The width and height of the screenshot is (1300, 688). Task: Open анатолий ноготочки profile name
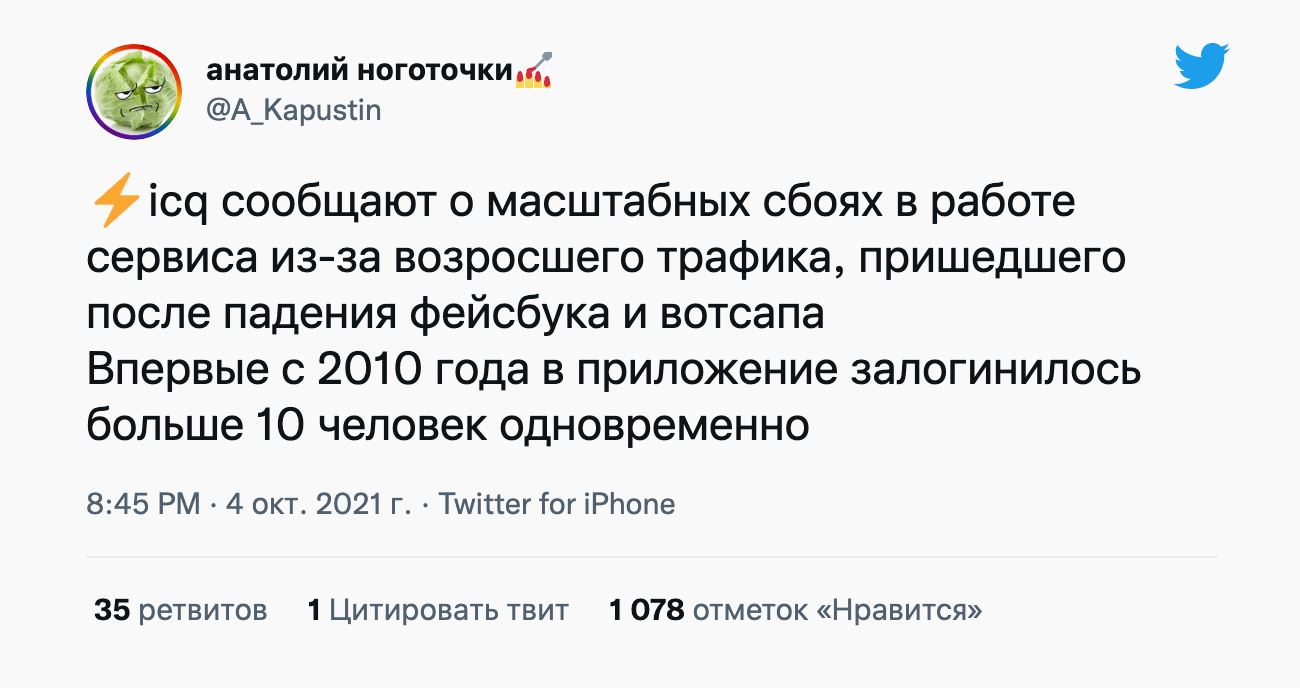click(x=359, y=72)
